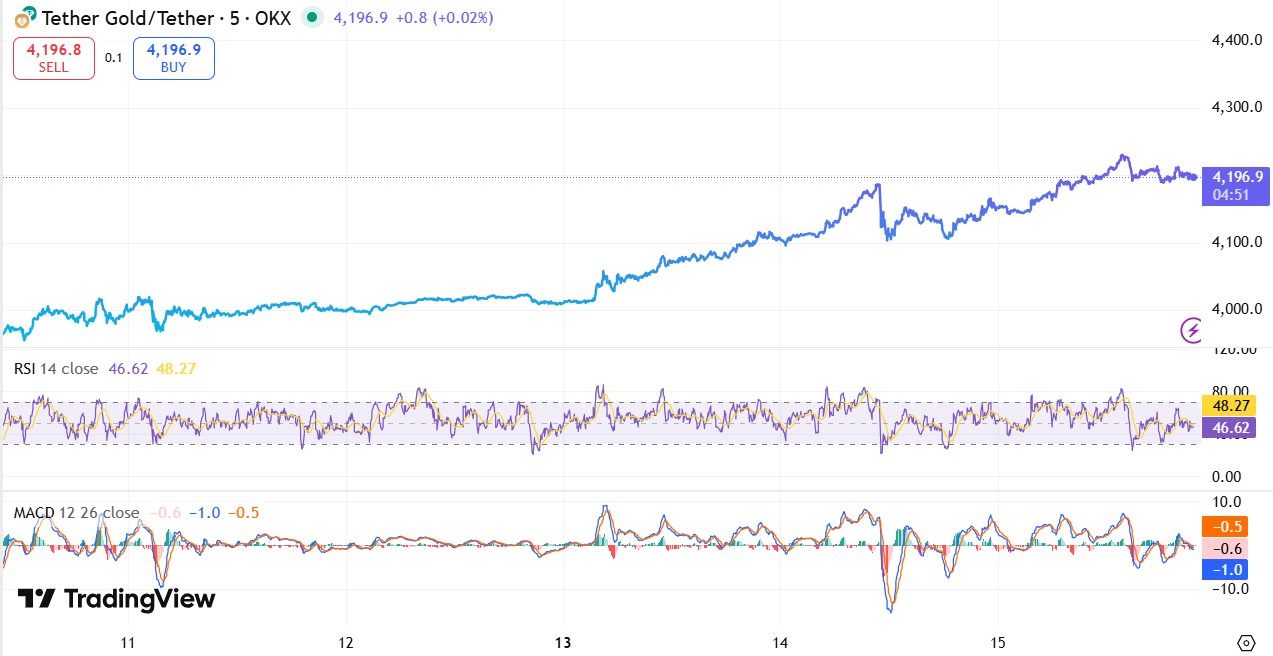Click the TradingView logo
This screenshot has width=1273, height=656.
click(x=116, y=599)
